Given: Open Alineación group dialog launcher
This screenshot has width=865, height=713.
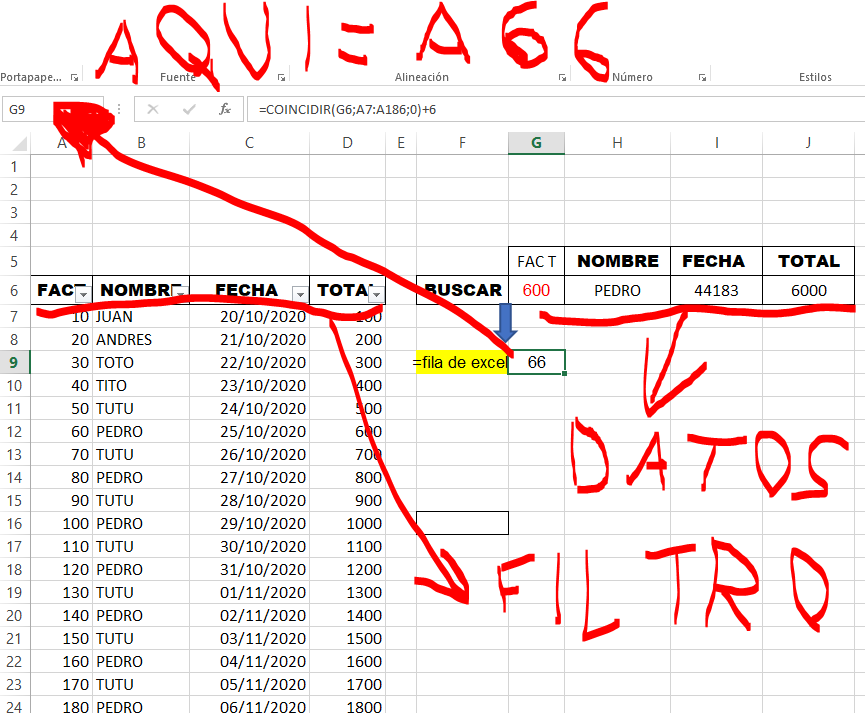Looking at the screenshot, I should pos(562,78).
